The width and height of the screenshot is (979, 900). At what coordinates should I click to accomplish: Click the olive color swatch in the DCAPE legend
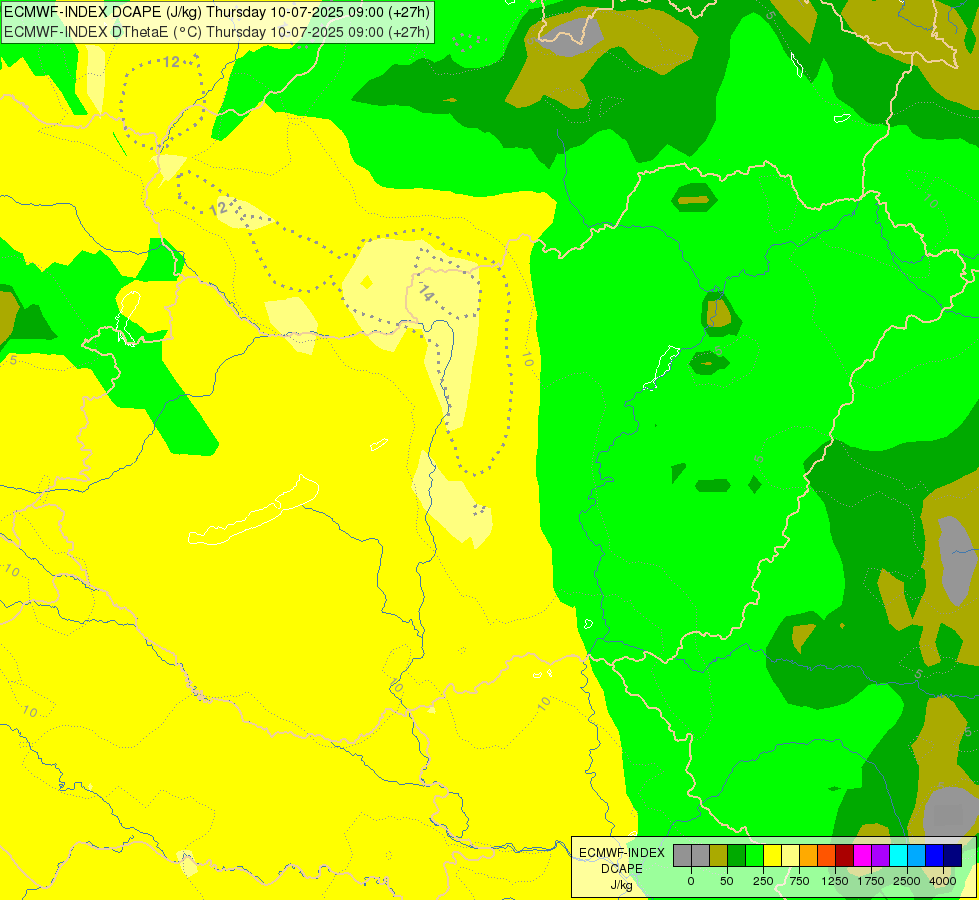[x=719, y=855]
